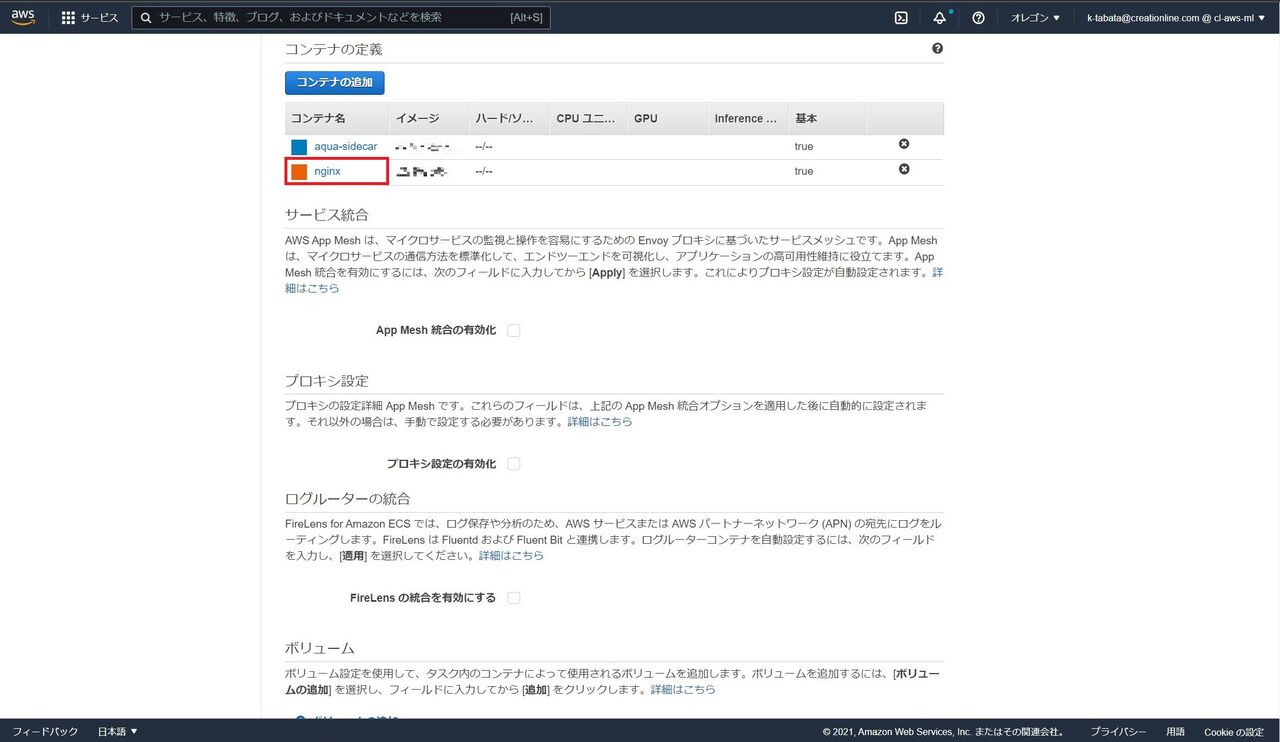The width and height of the screenshot is (1280, 742).
Task: Open Cookie の設定 in the footer
Action: click(x=1234, y=732)
